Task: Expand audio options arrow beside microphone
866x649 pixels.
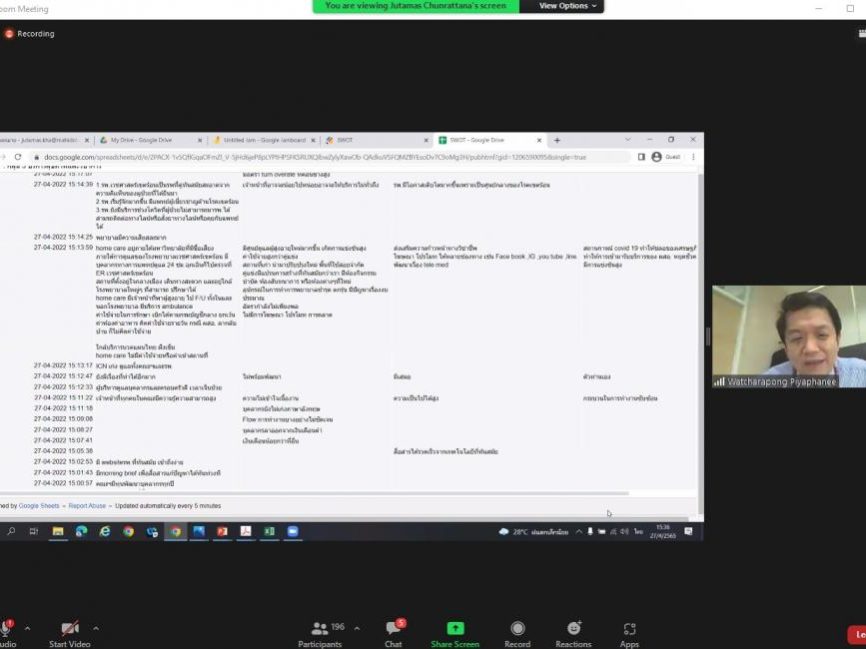Action: [27, 628]
